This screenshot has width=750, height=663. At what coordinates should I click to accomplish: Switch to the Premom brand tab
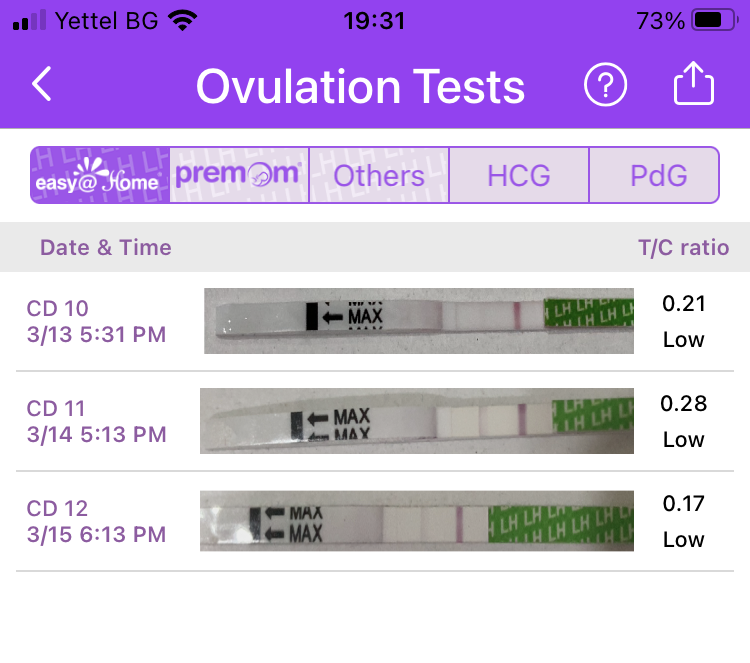click(x=239, y=175)
